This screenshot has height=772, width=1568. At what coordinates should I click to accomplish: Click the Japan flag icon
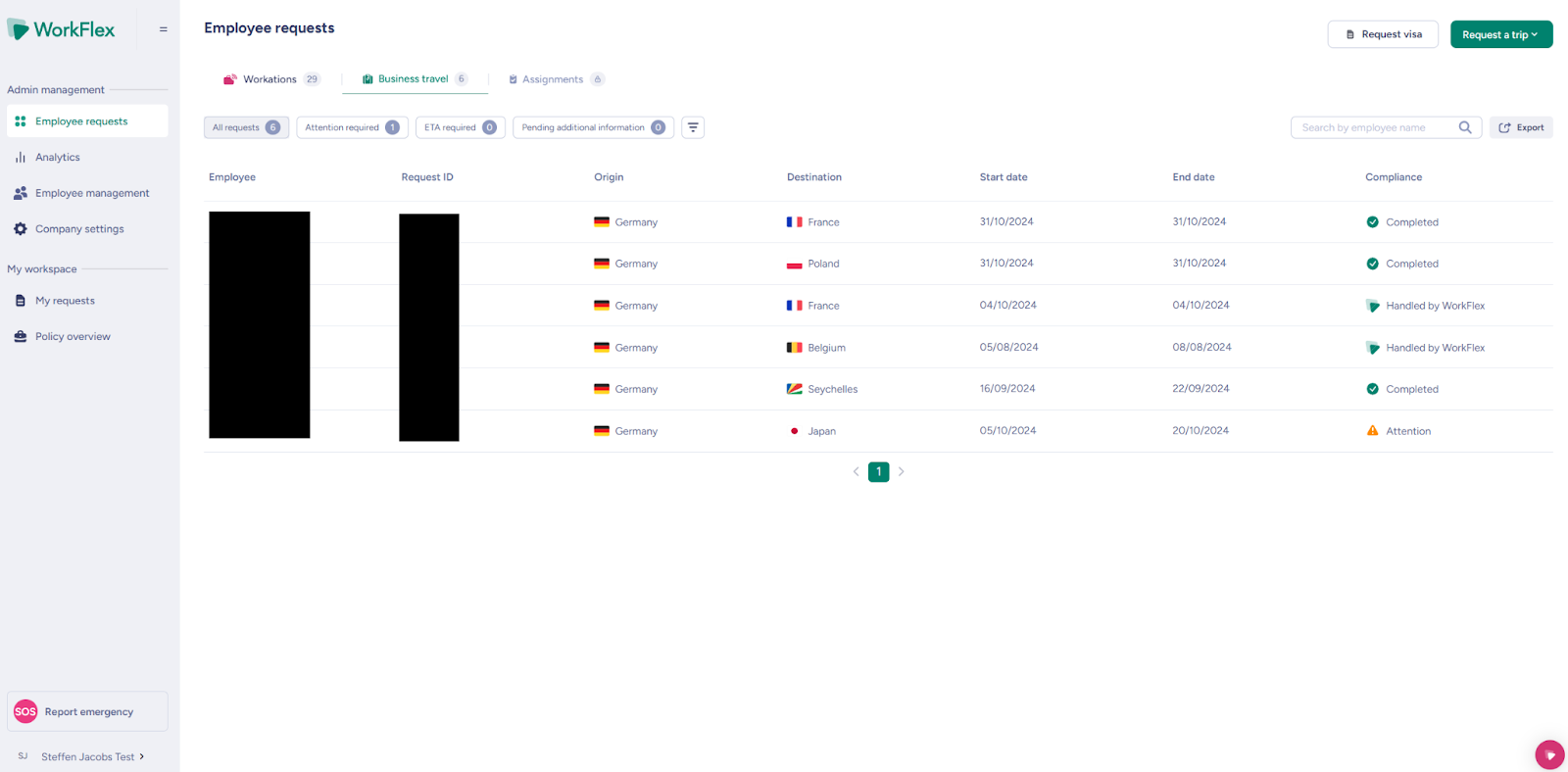tap(795, 431)
